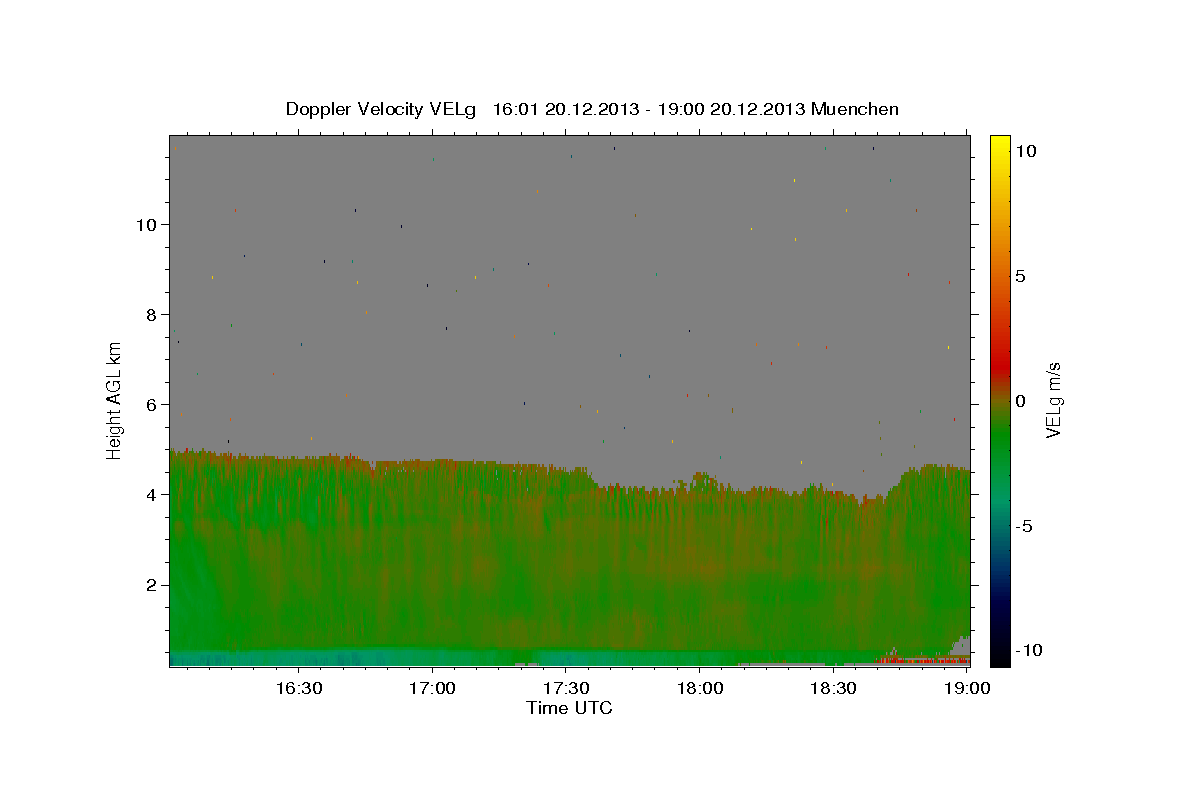Click the colorbar value 0

[1020, 401]
